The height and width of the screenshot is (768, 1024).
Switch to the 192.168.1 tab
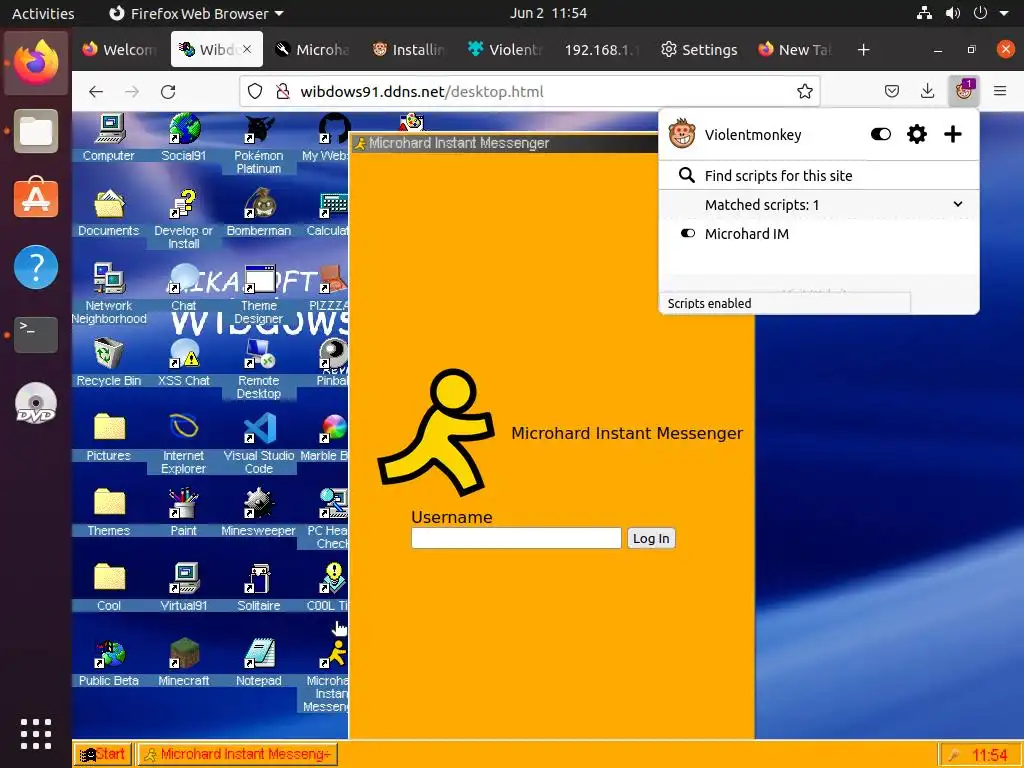tap(602, 50)
